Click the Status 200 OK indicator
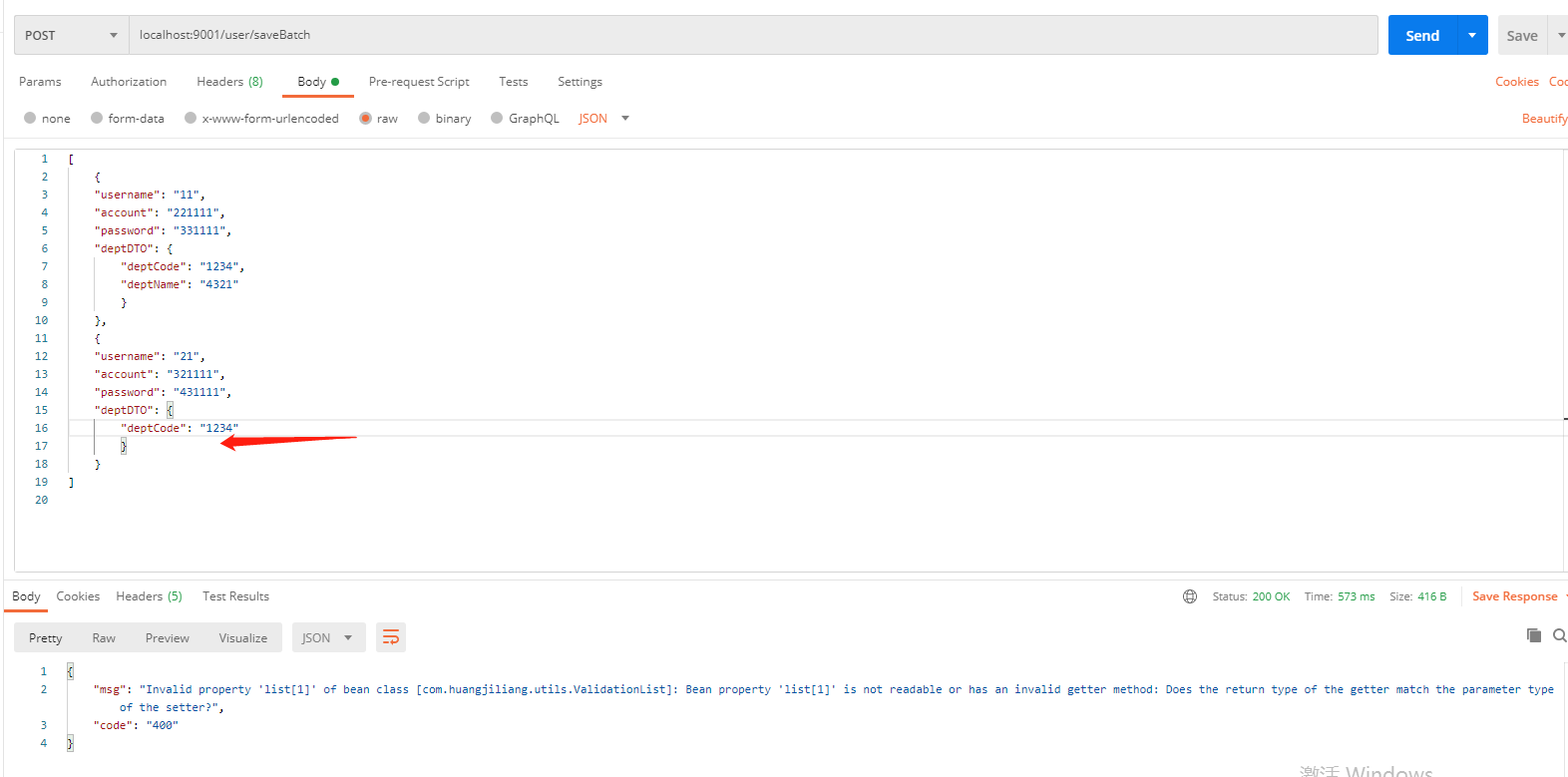This screenshot has height=777, width=1568. 1251,596
